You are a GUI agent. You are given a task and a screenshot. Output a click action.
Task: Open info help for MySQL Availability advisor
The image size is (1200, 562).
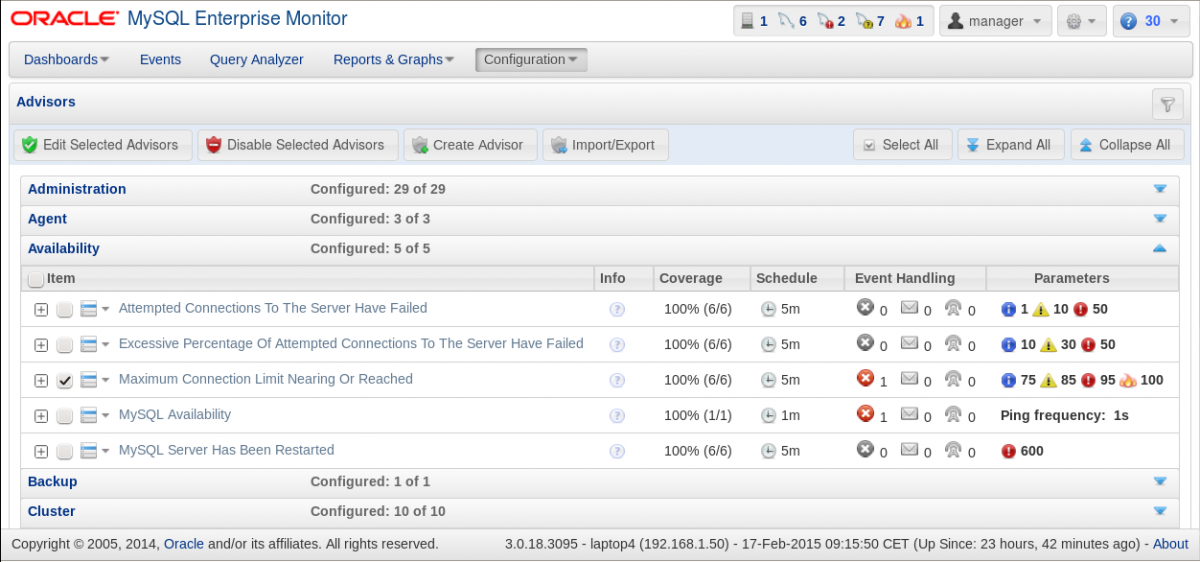click(x=617, y=416)
